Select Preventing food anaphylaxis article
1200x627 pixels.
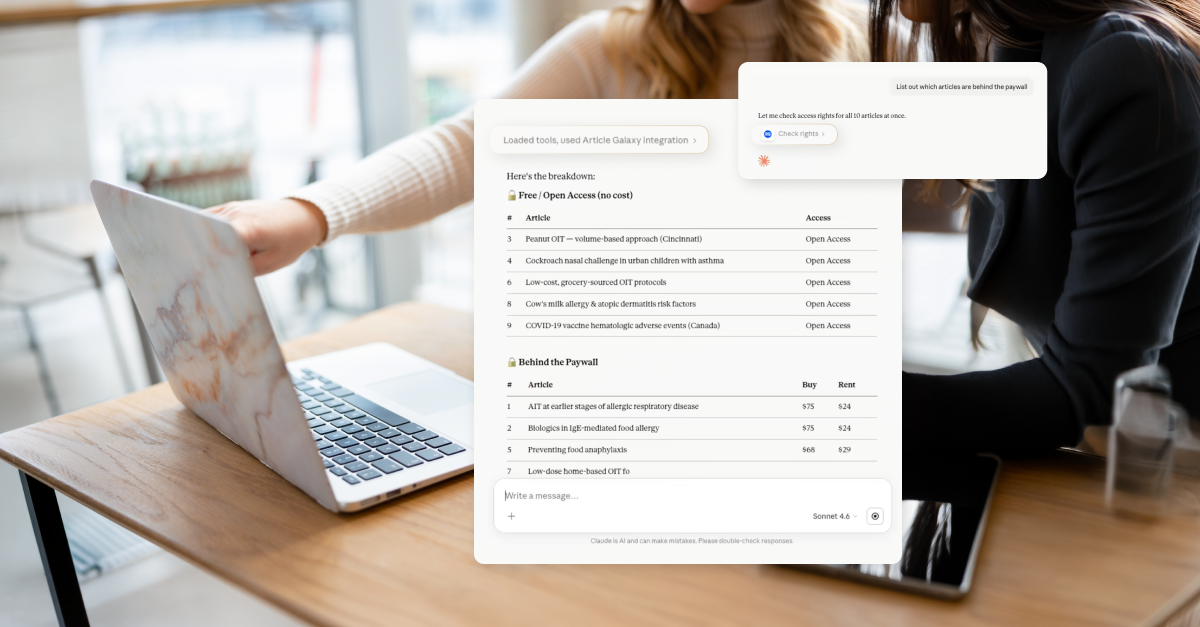(x=692, y=450)
